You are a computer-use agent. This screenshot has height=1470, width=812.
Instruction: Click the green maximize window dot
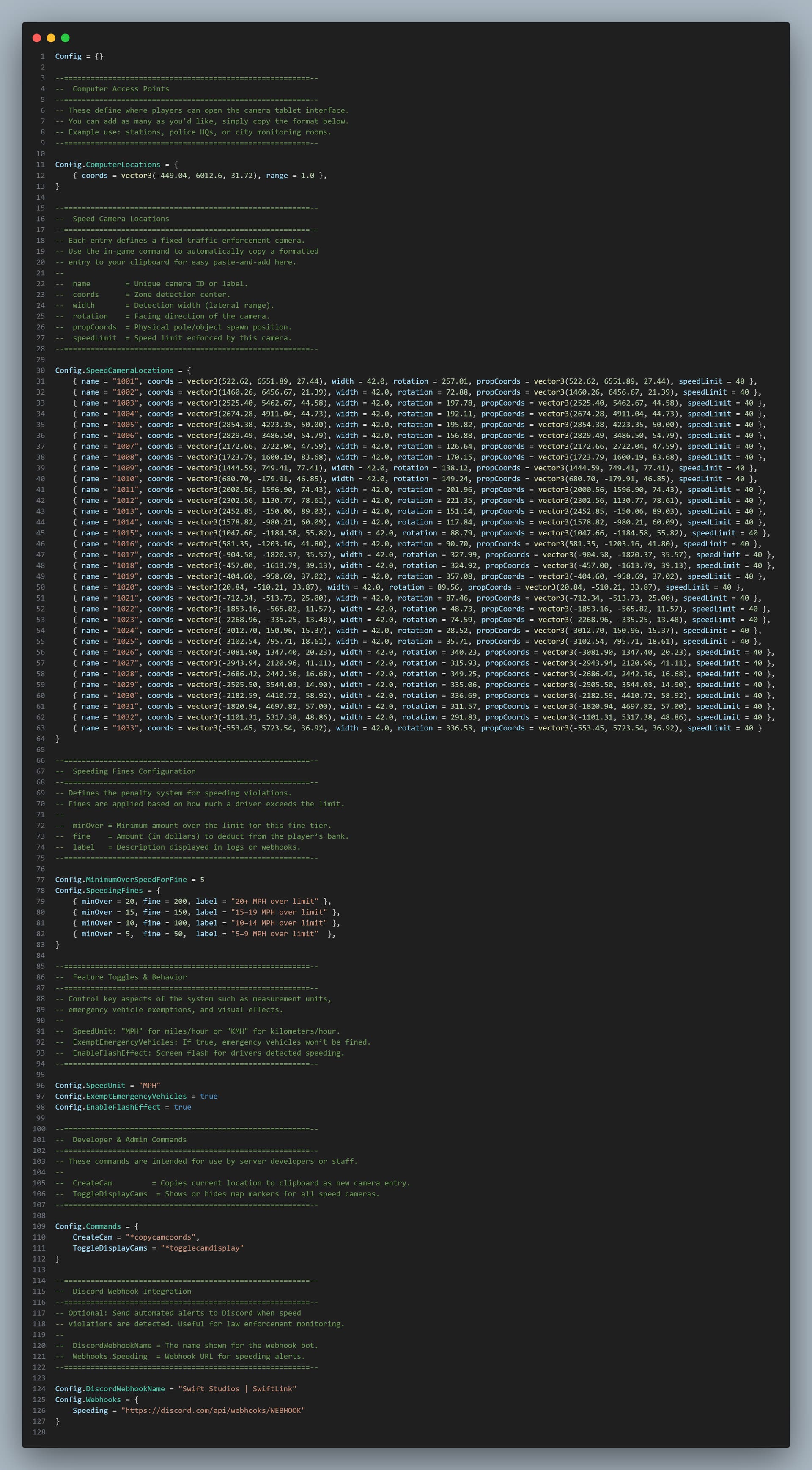pos(65,38)
